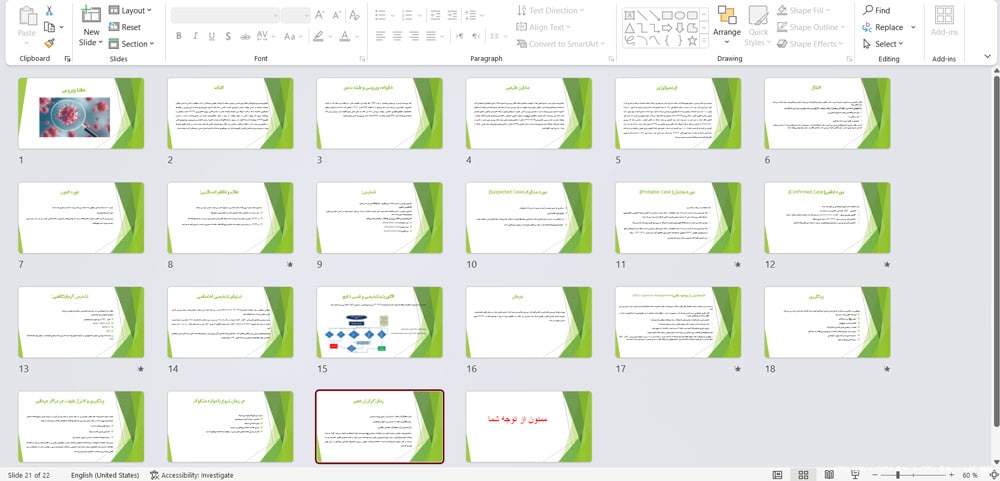Image resolution: width=1000 pixels, height=481 pixels.
Task: Click the Format Painter brush icon
Action: point(49,43)
